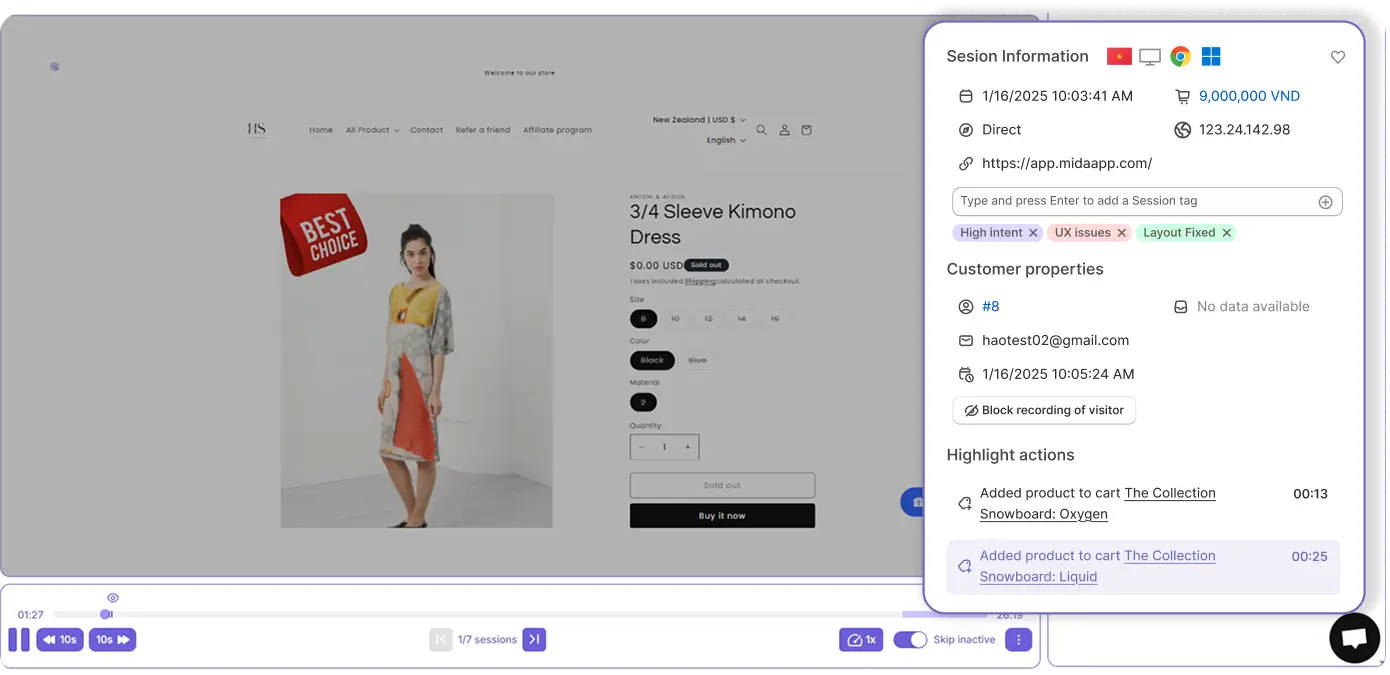This screenshot has width=1390, height=675.
Task: Remove the UX issues tag
Action: [1122, 233]
